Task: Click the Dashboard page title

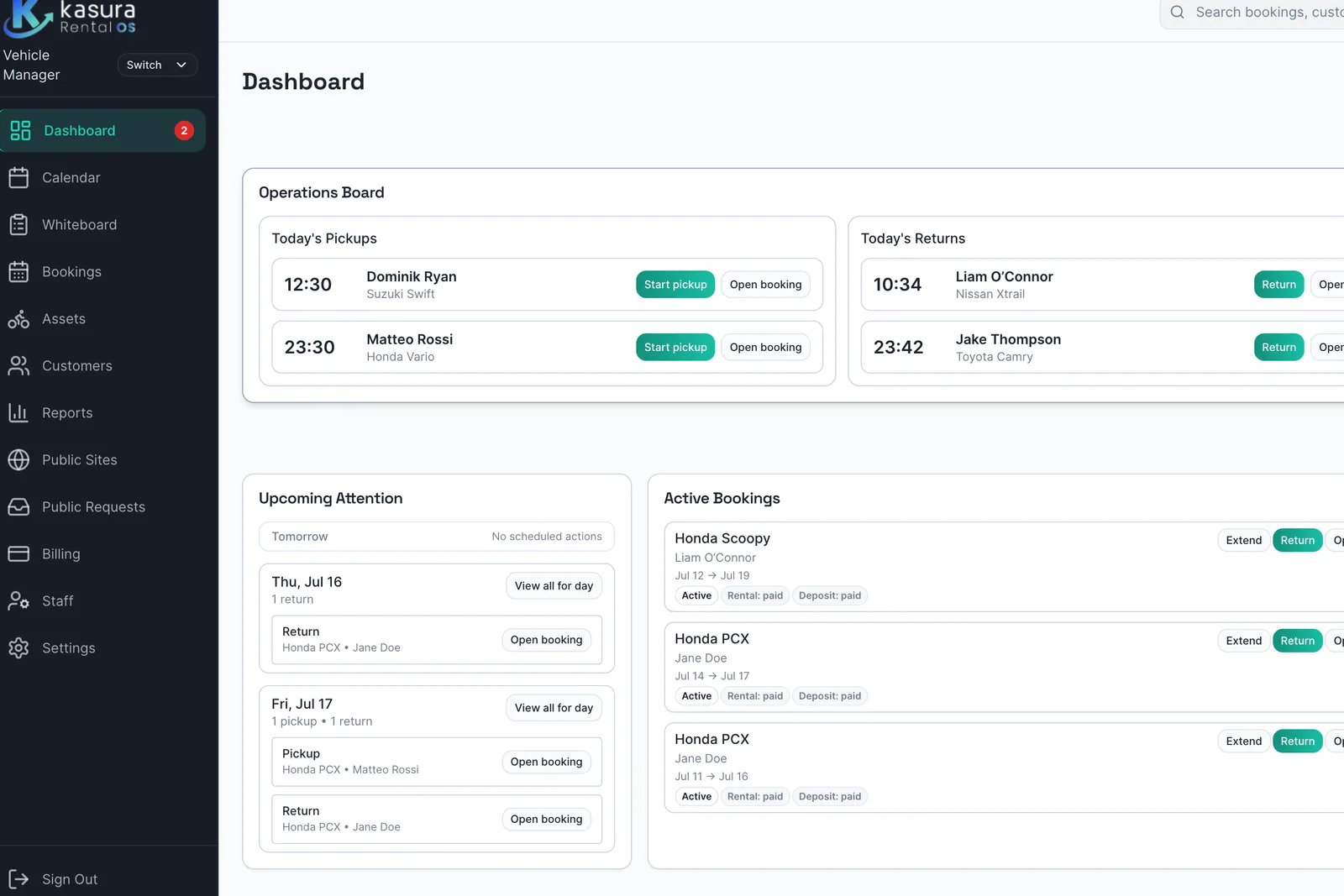Action: click(303, 81)
